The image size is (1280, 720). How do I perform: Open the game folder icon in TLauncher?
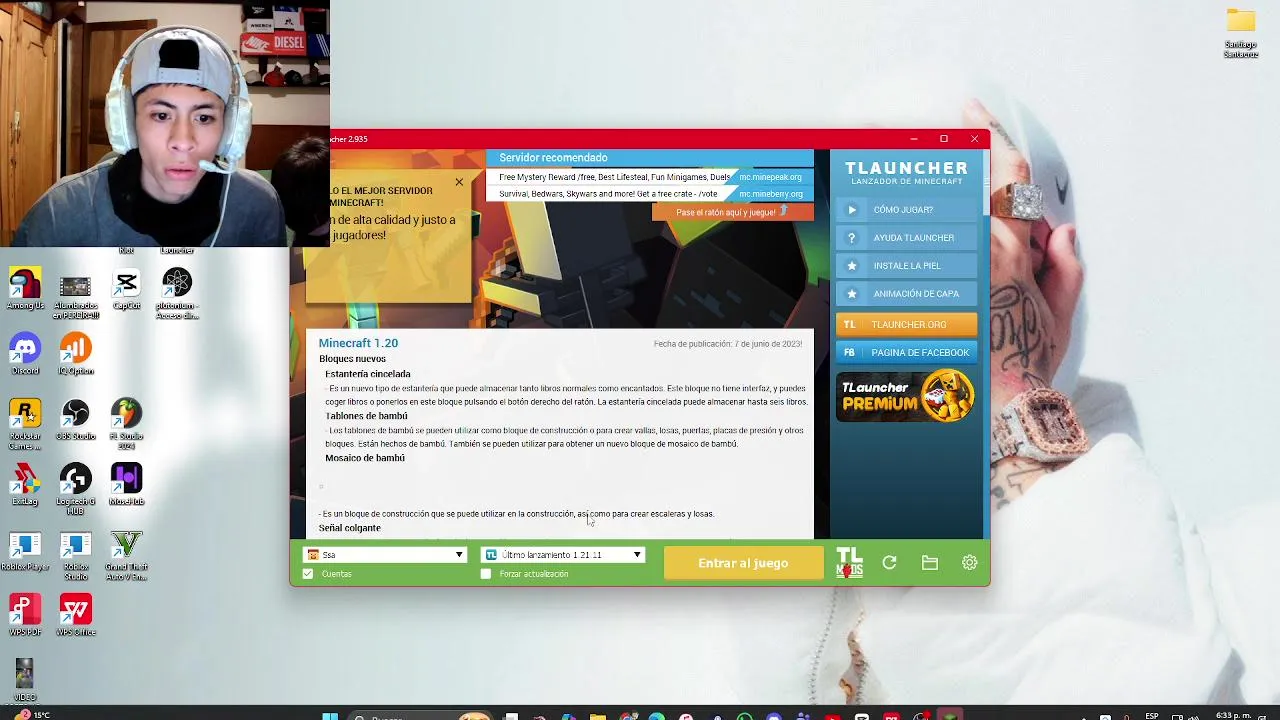(930, 563)
